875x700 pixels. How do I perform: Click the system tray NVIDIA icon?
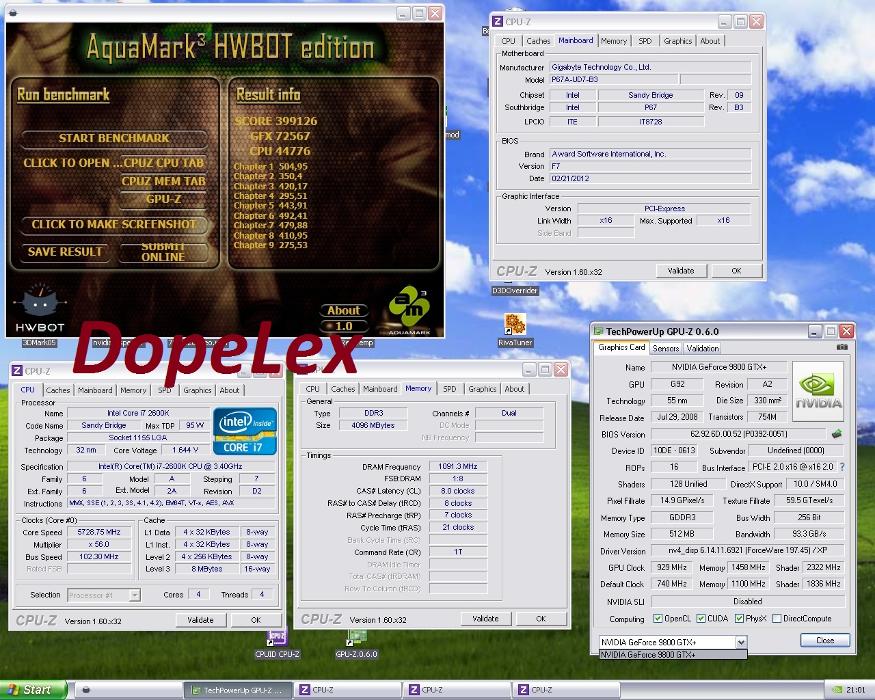(x=838, y=690)
